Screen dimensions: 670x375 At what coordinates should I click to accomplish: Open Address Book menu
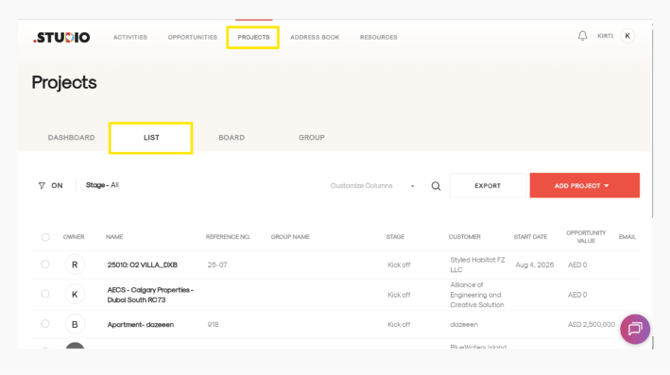pos(315,37)
